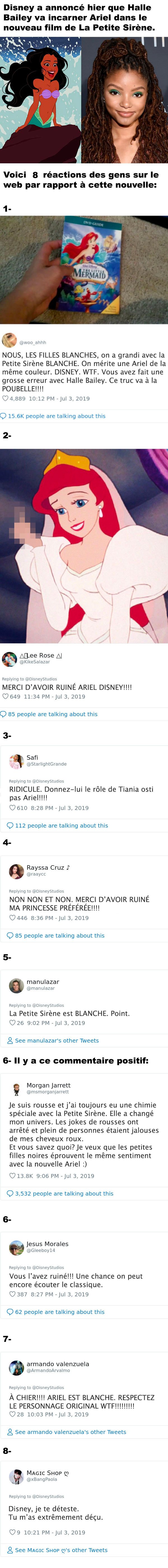Open the @StarlightGrande handle
The height and width of the screenshot is (1568, 168).
click(x=46, y=764)
